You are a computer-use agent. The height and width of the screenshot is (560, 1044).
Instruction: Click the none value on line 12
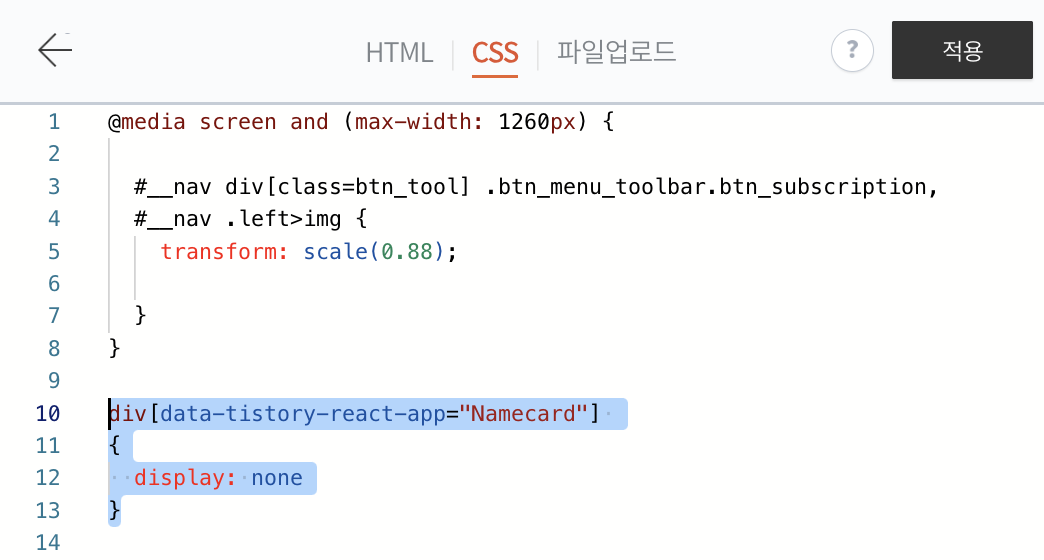point(277,478)
